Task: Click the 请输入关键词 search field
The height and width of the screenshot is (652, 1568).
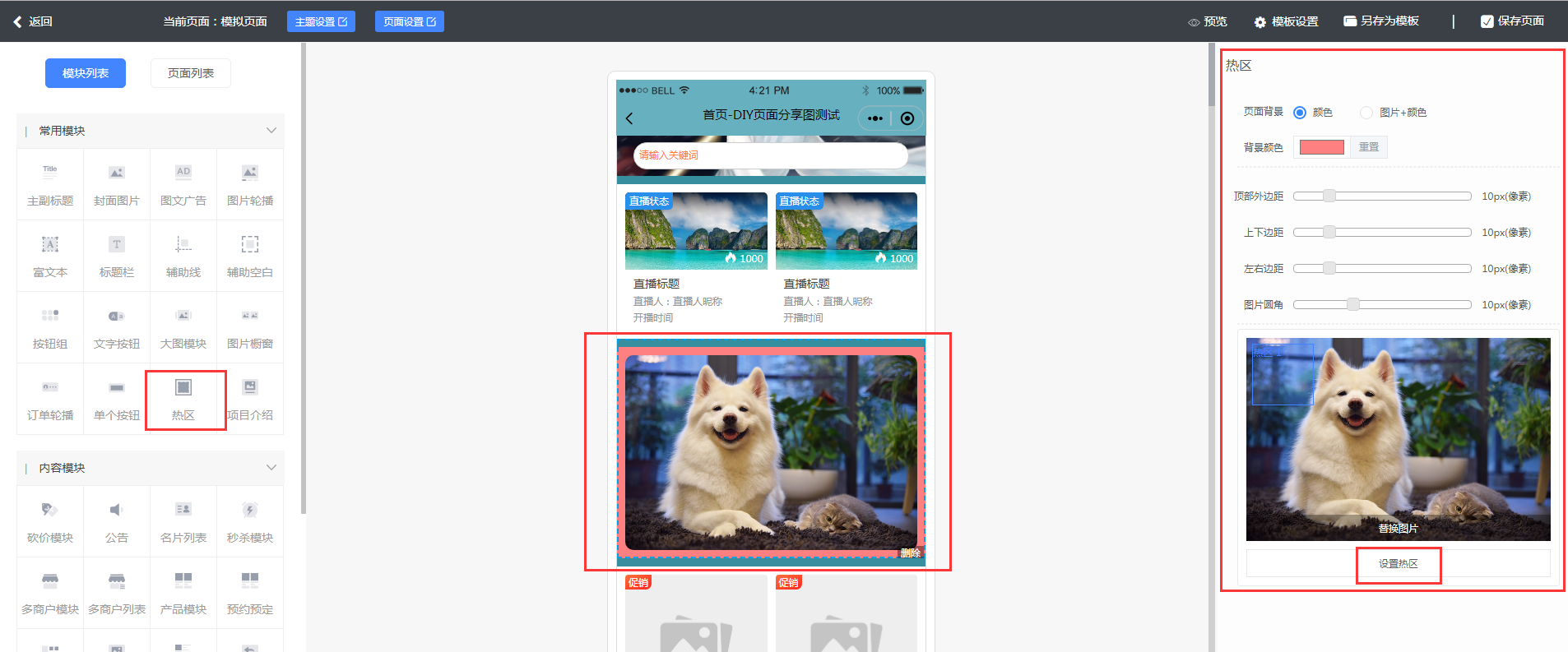Action: coord(771,155)
